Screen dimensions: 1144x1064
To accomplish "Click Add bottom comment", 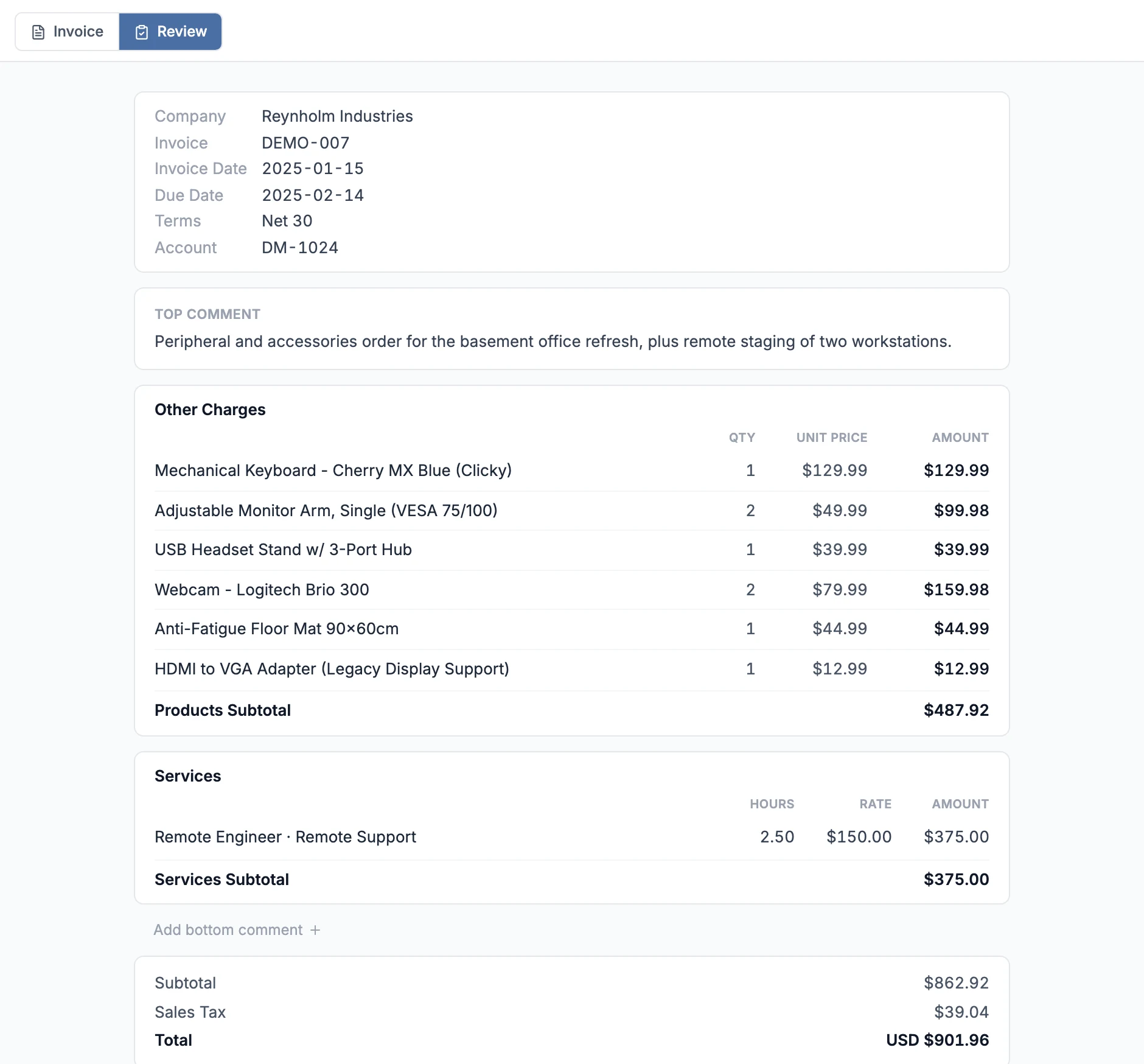I will tap(237, 930).
